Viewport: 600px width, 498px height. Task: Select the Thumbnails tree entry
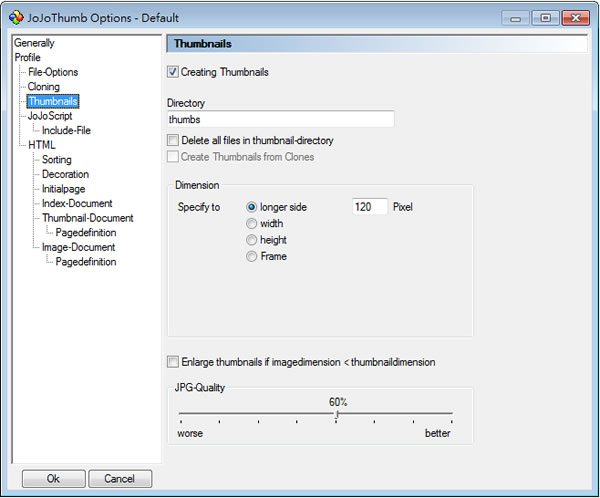(x=53, y=101)
